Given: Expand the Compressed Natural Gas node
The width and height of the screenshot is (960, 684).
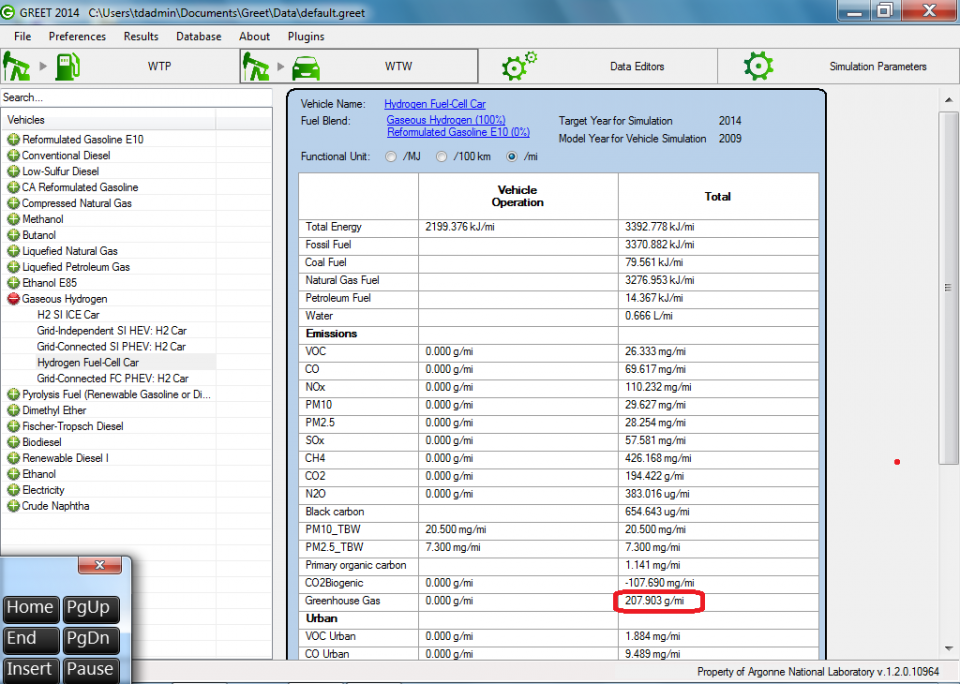Looking at the screenshot, I should 14,203.
